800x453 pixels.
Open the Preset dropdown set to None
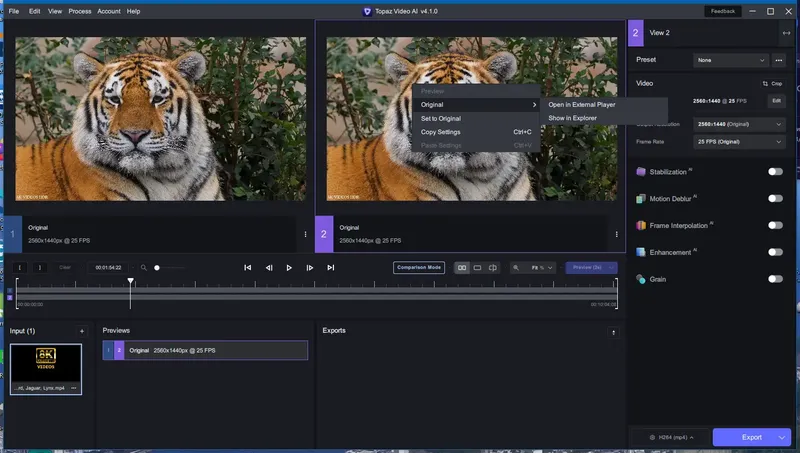tap(731, 60)
